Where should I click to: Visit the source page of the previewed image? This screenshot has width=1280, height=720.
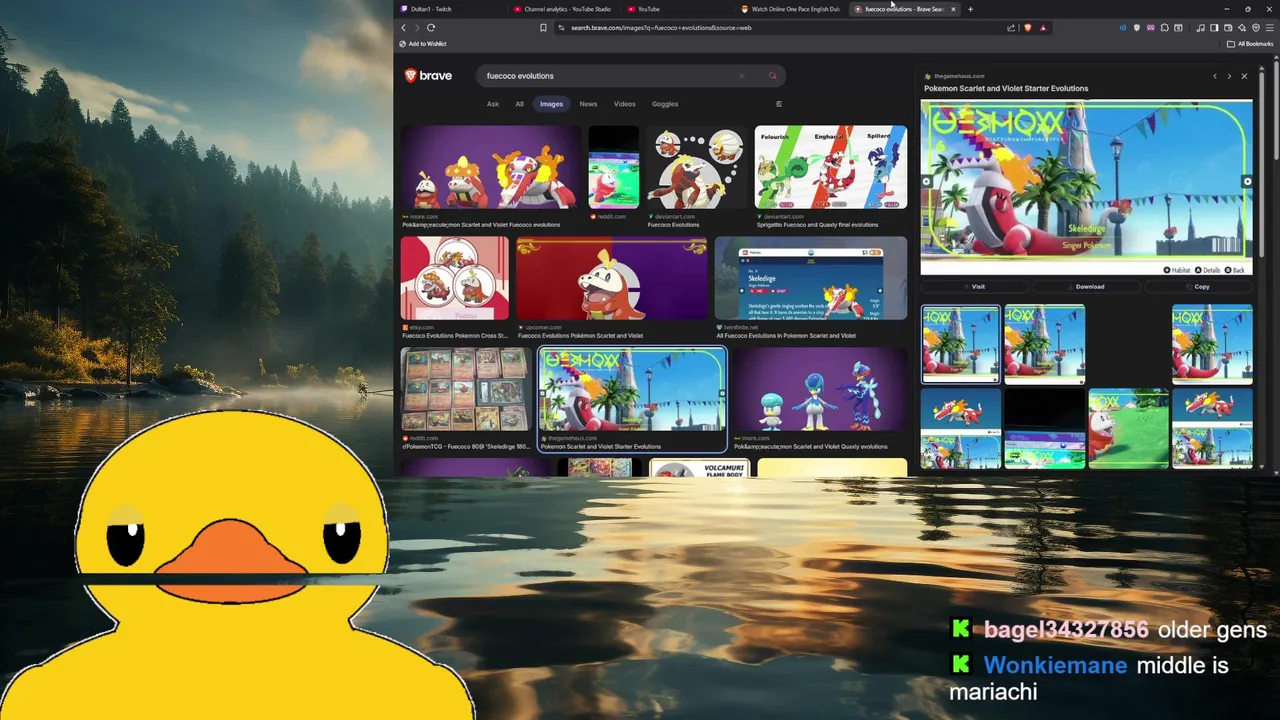[x=975, y=287]
